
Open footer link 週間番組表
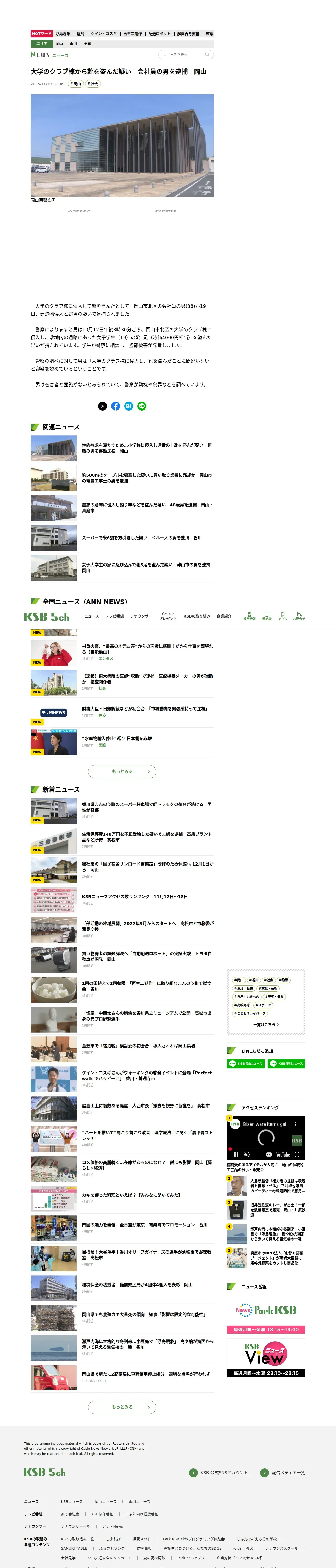(70, 1514)
